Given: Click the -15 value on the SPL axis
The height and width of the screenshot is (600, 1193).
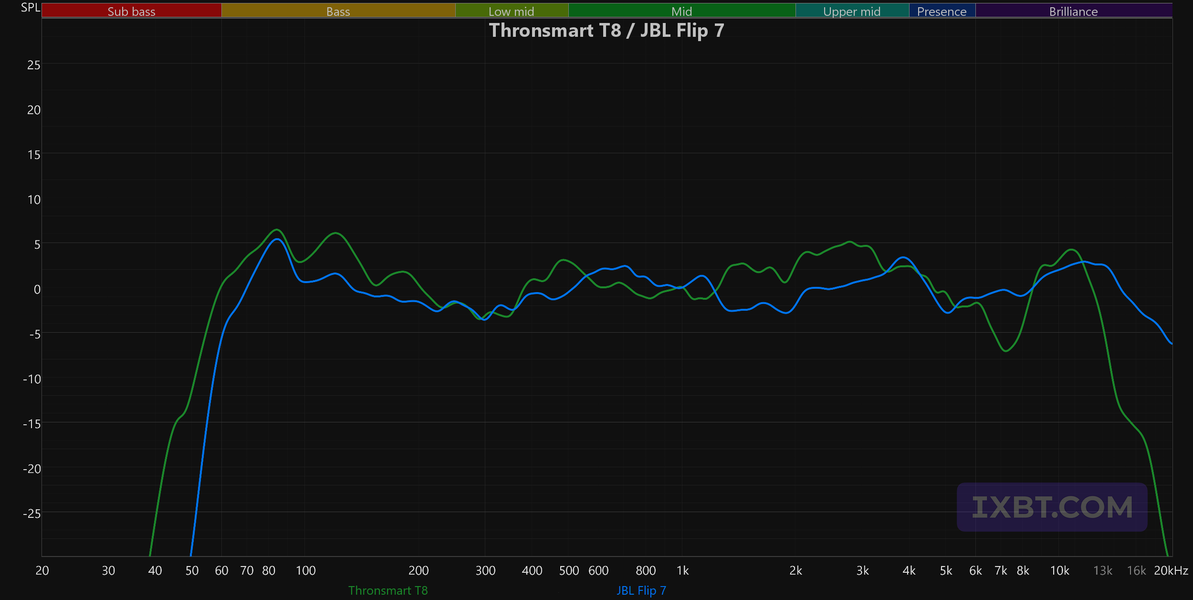Looking at the screenshot, I should click(x=30, y=423).
